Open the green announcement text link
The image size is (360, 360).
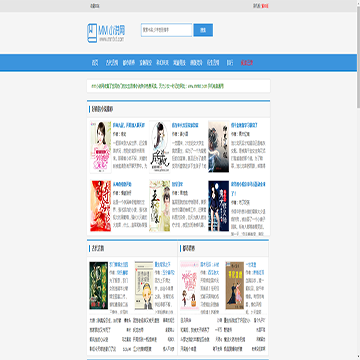click(x=157, y=86)
